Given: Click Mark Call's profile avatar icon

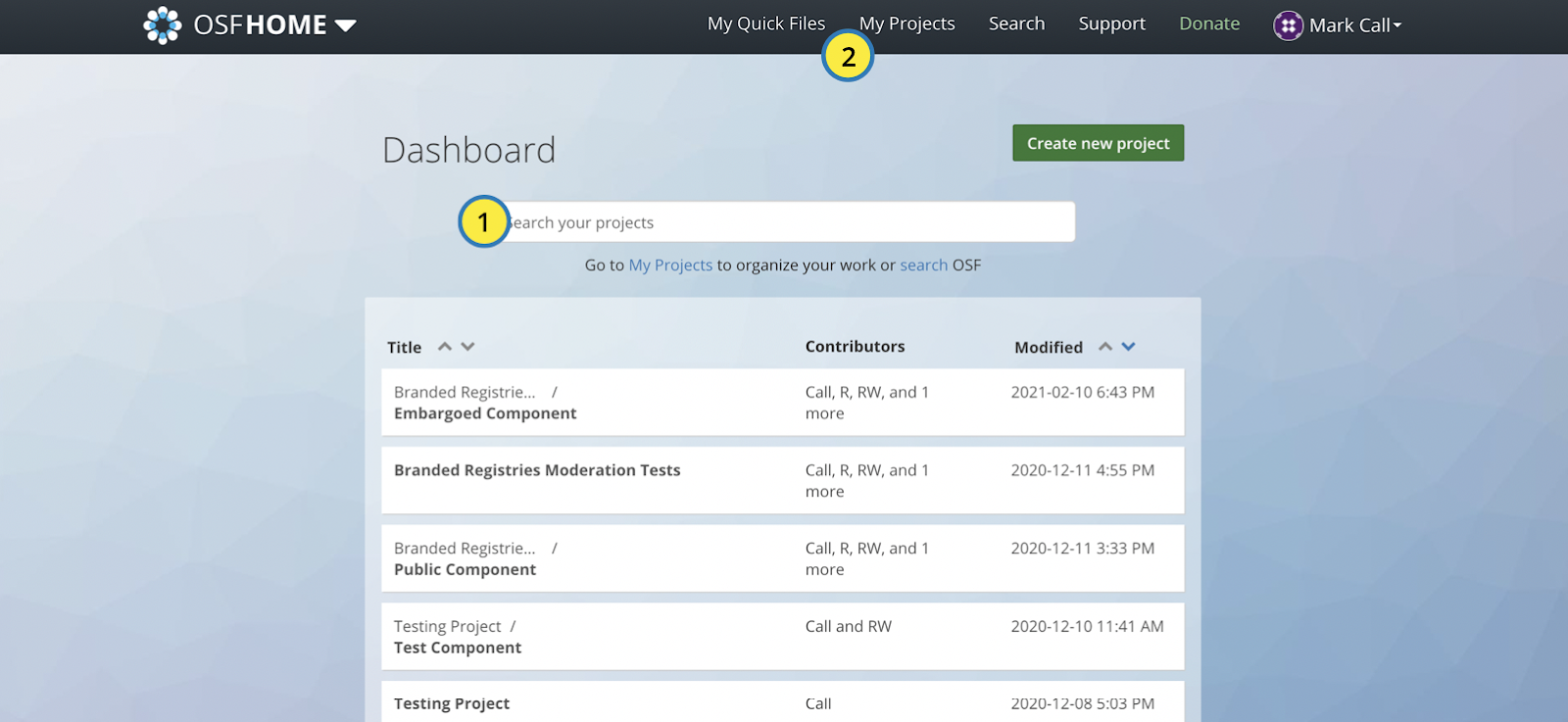Looking at the screenshot, I should (1288, 25).
